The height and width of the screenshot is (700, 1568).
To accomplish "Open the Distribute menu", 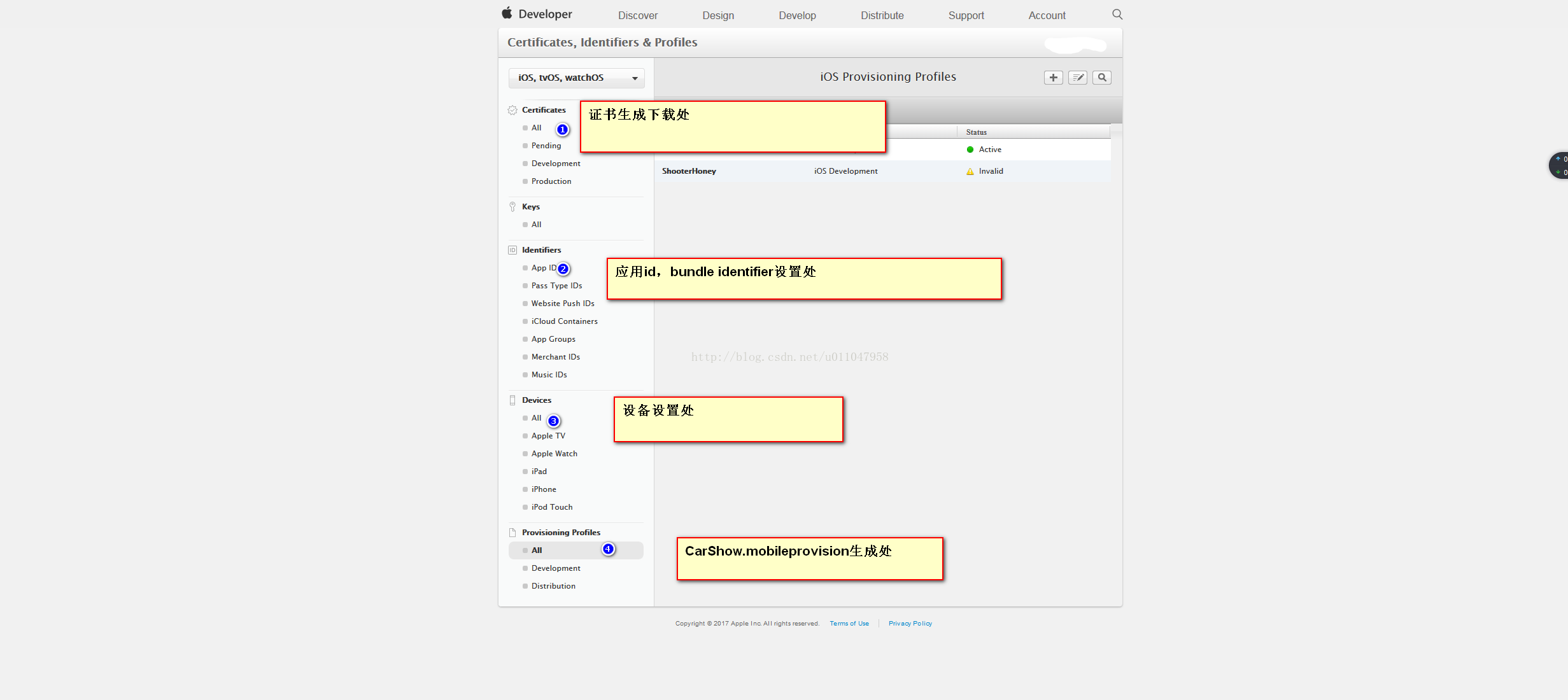I will click(x=882, y=15).
